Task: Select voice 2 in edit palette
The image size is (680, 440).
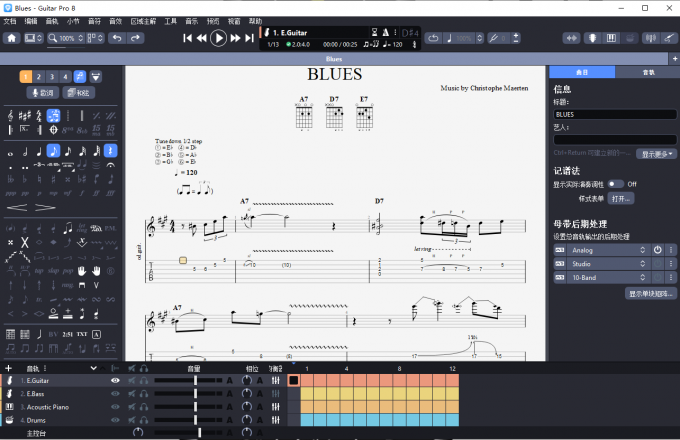Action: point(39,76)
